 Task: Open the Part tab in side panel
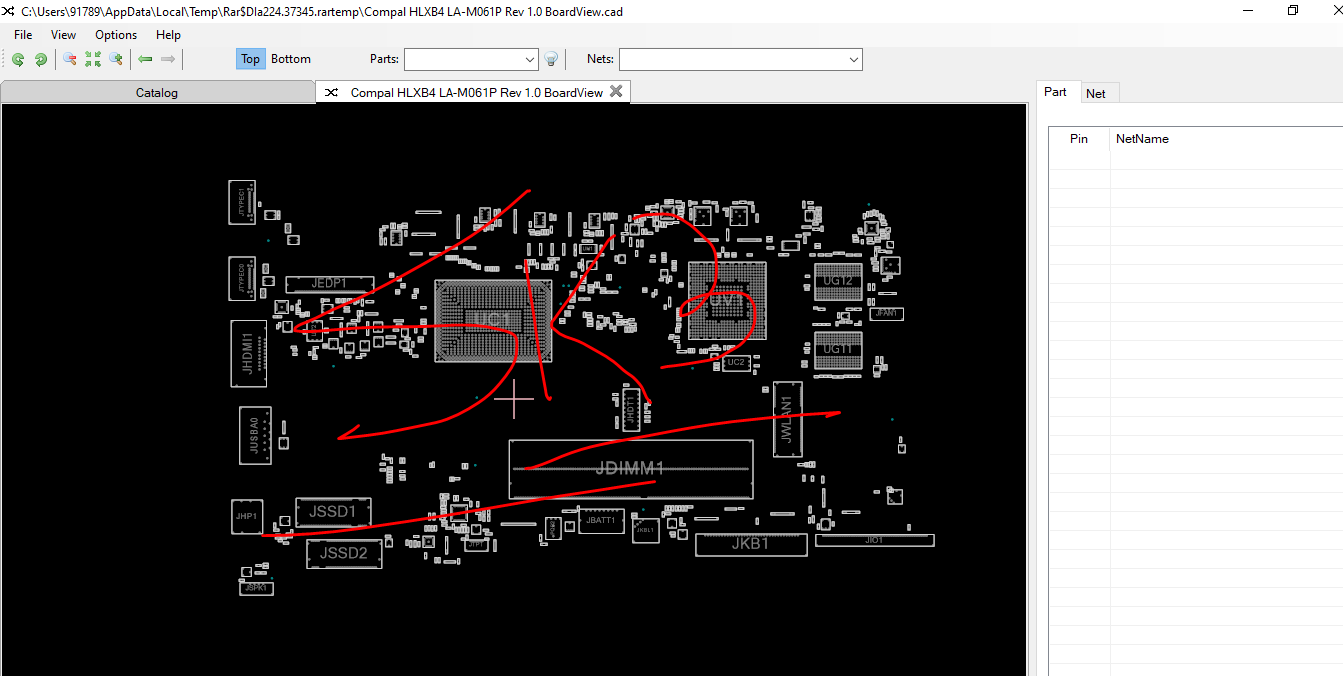[1055, 92]
